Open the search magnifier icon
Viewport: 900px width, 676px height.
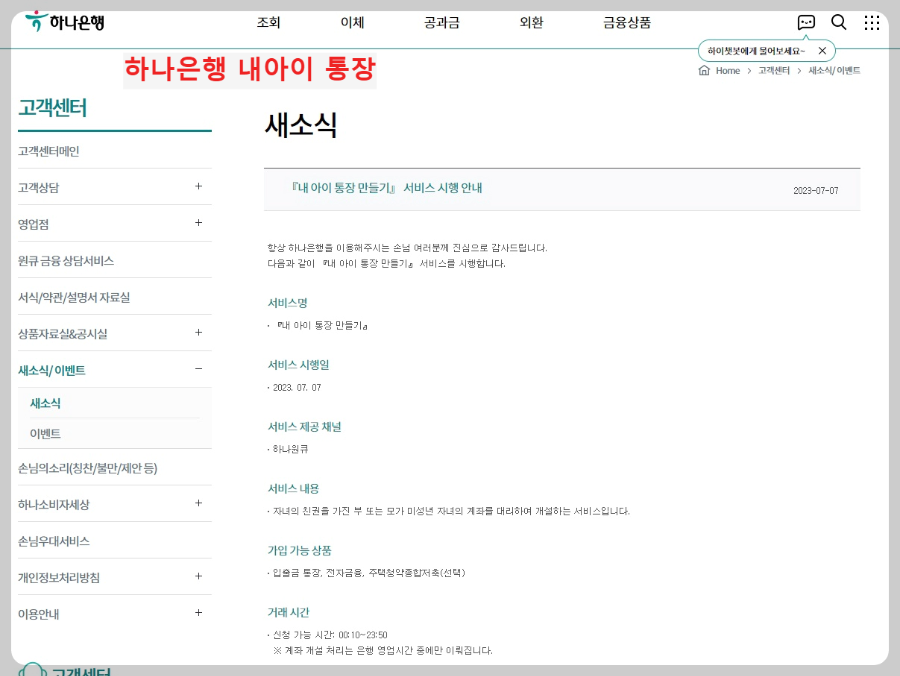point(839,22)
